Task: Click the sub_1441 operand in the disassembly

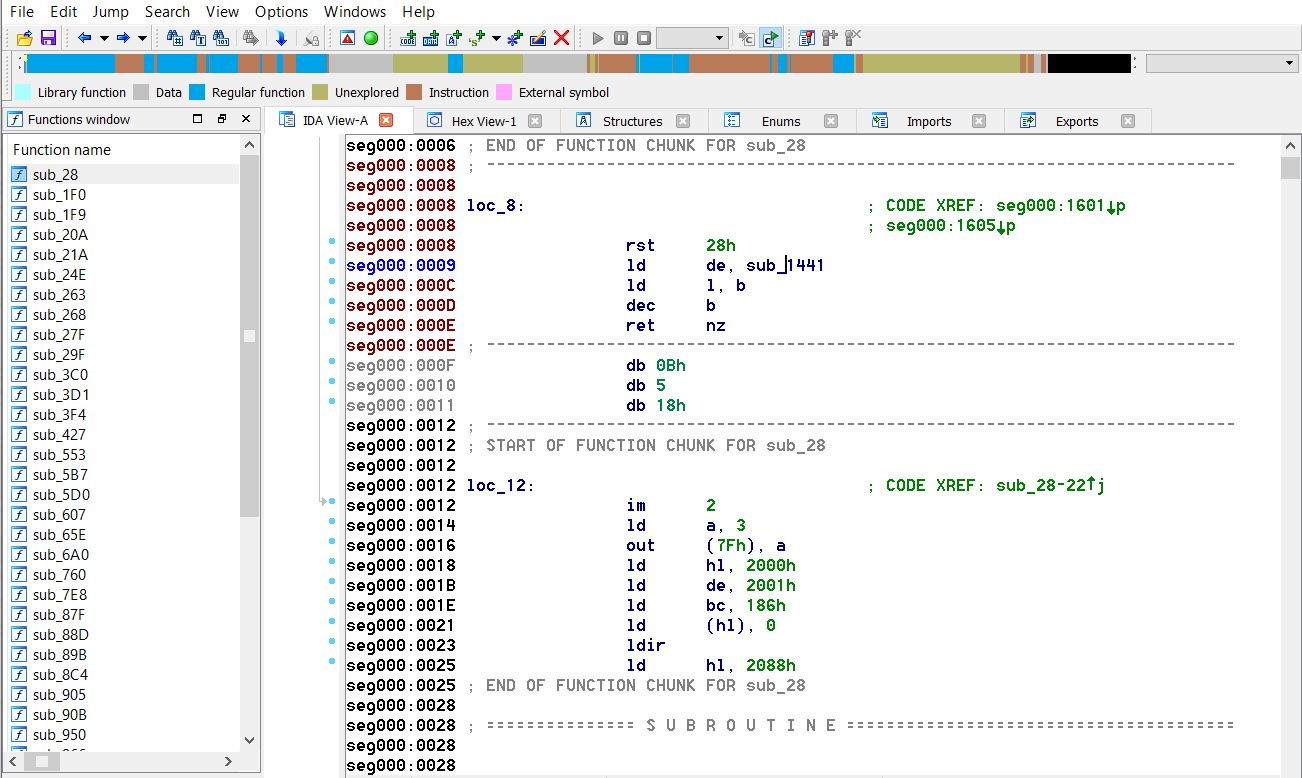Action: pos(785,266)
